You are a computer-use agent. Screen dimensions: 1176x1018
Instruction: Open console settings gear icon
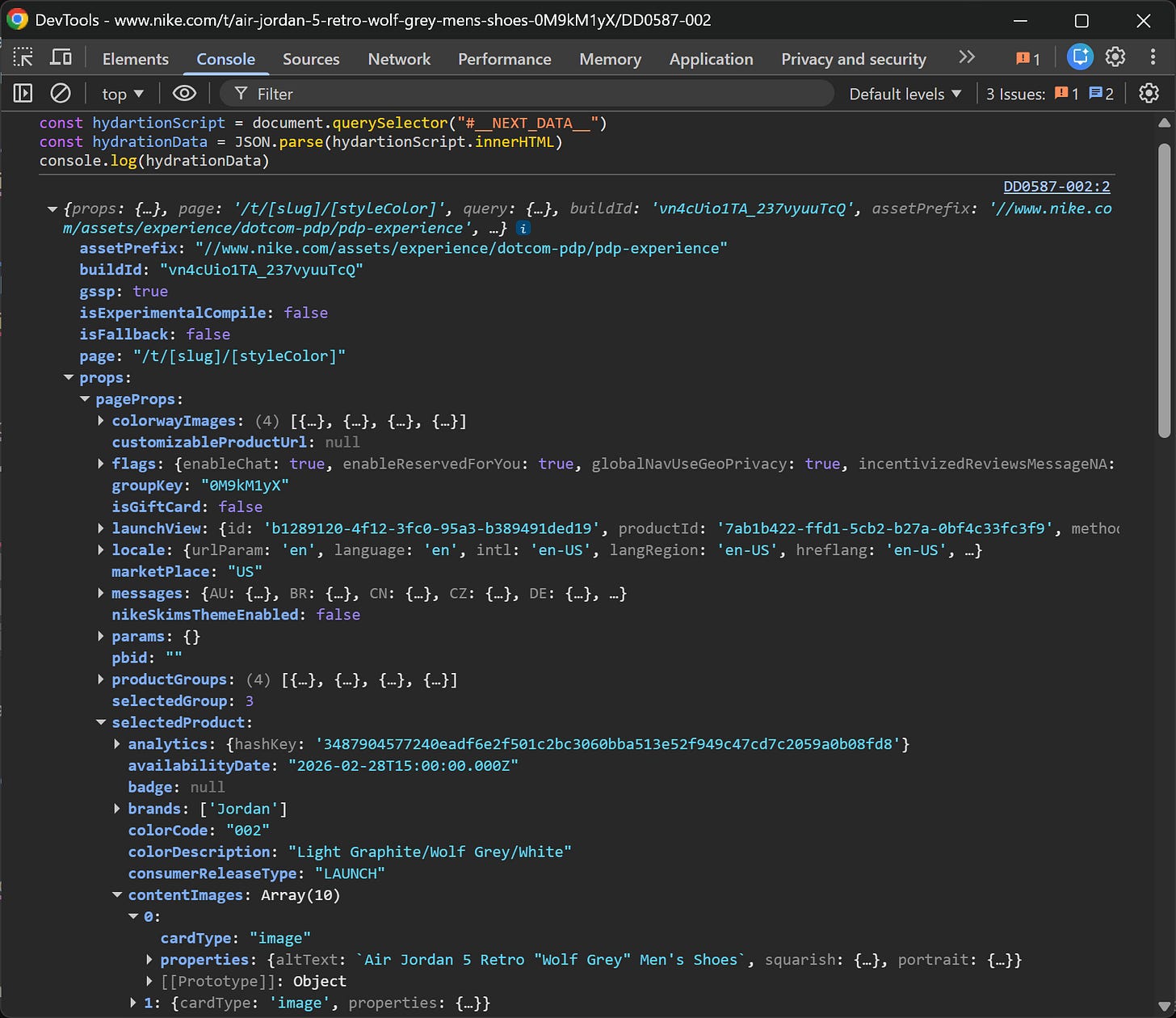coord(1149,94)
